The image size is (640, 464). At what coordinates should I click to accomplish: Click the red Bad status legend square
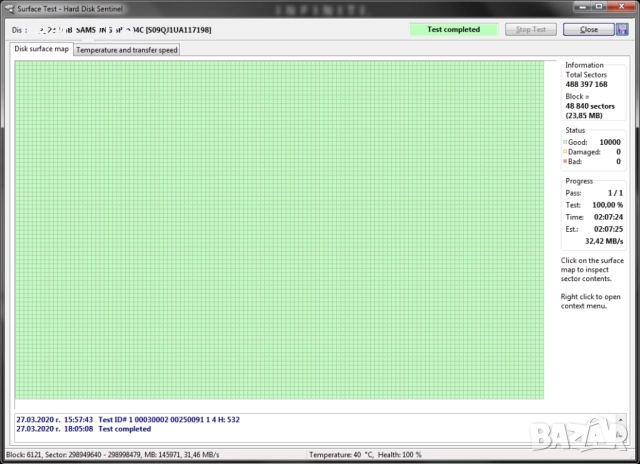[x=566, y=161]
